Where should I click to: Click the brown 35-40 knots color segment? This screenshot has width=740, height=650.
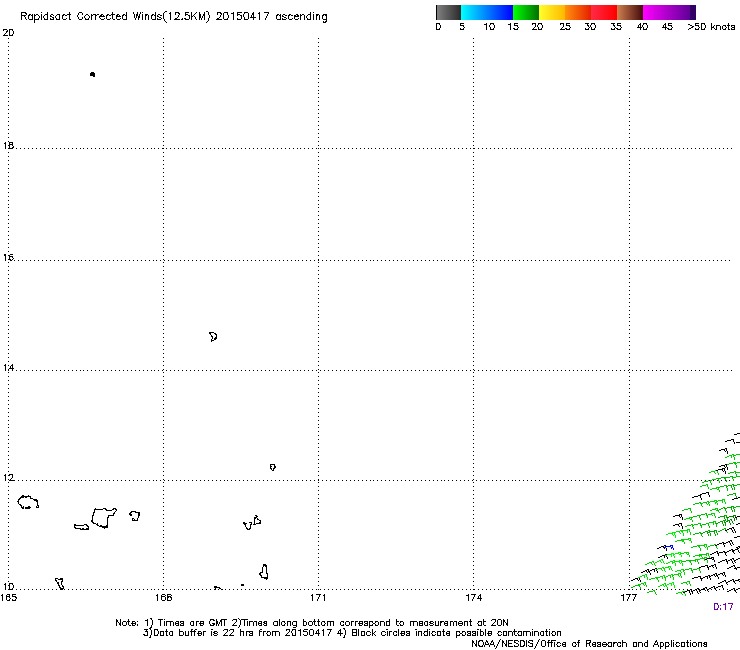(630, 12)
